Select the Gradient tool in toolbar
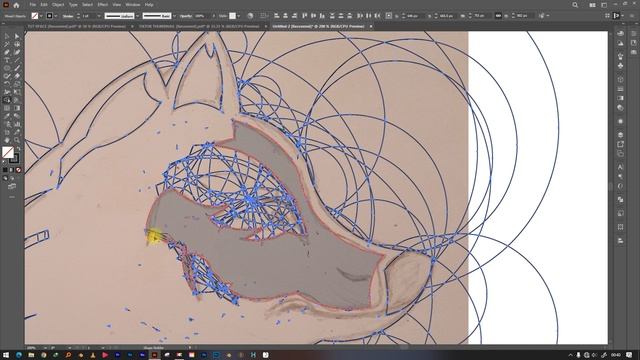This screenshot has width=640, height=360. pyautogui.click(x=17, y=108)
